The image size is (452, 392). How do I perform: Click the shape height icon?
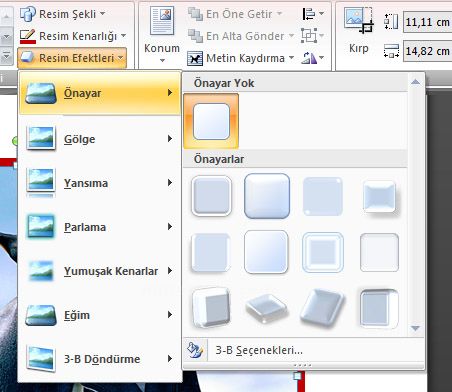click(391, 22)
